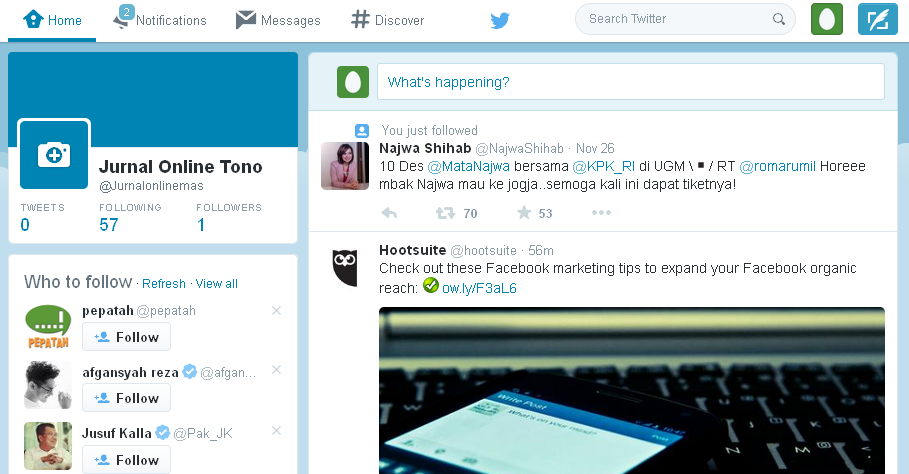The height and width of the screenshot is (474, 909).
Task: Open Hootsuite tweet's phone image
Action: click(x=632, y=391)
